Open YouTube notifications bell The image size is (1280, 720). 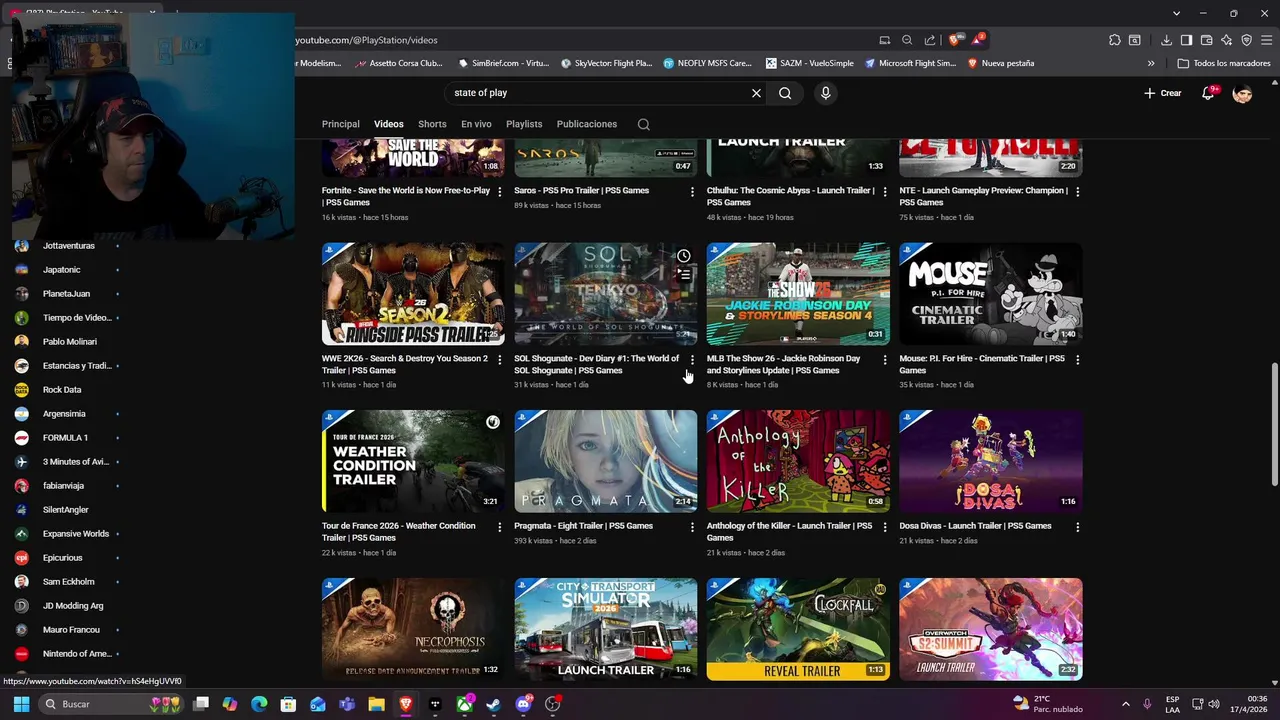coord(1209,93)
